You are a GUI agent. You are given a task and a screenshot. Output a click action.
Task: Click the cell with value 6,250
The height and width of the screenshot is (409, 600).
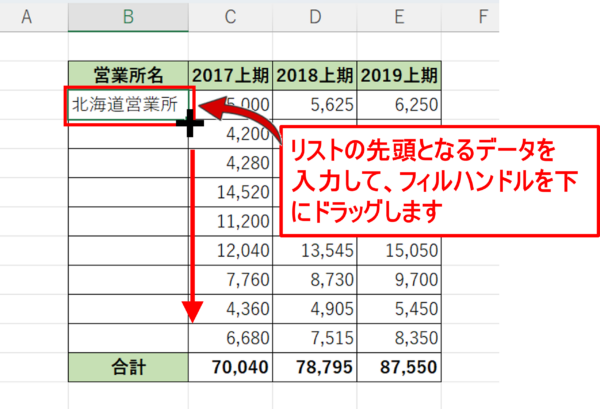(399, 104)
